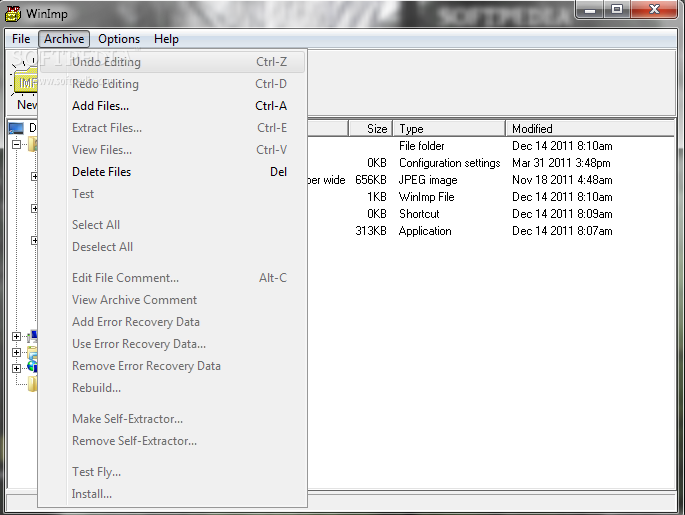Select the Configuration settings row
Viewport: 685px width, 515px height.
coord(491,163)
